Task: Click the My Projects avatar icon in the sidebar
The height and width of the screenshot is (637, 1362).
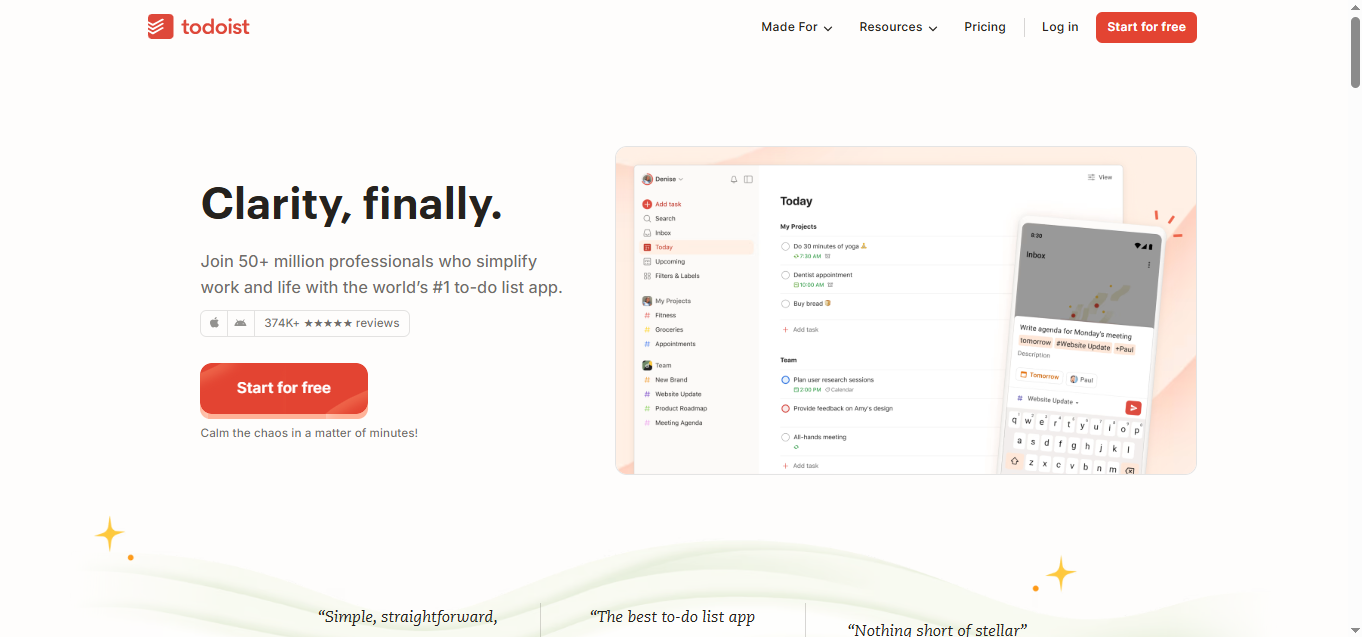Action: (647, 301)
